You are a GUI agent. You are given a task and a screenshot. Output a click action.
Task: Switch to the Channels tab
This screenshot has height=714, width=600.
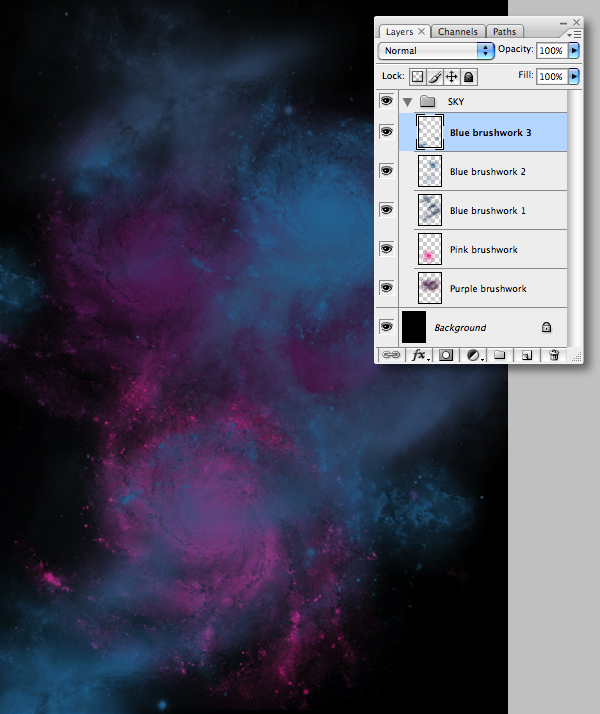pos(458,32)
